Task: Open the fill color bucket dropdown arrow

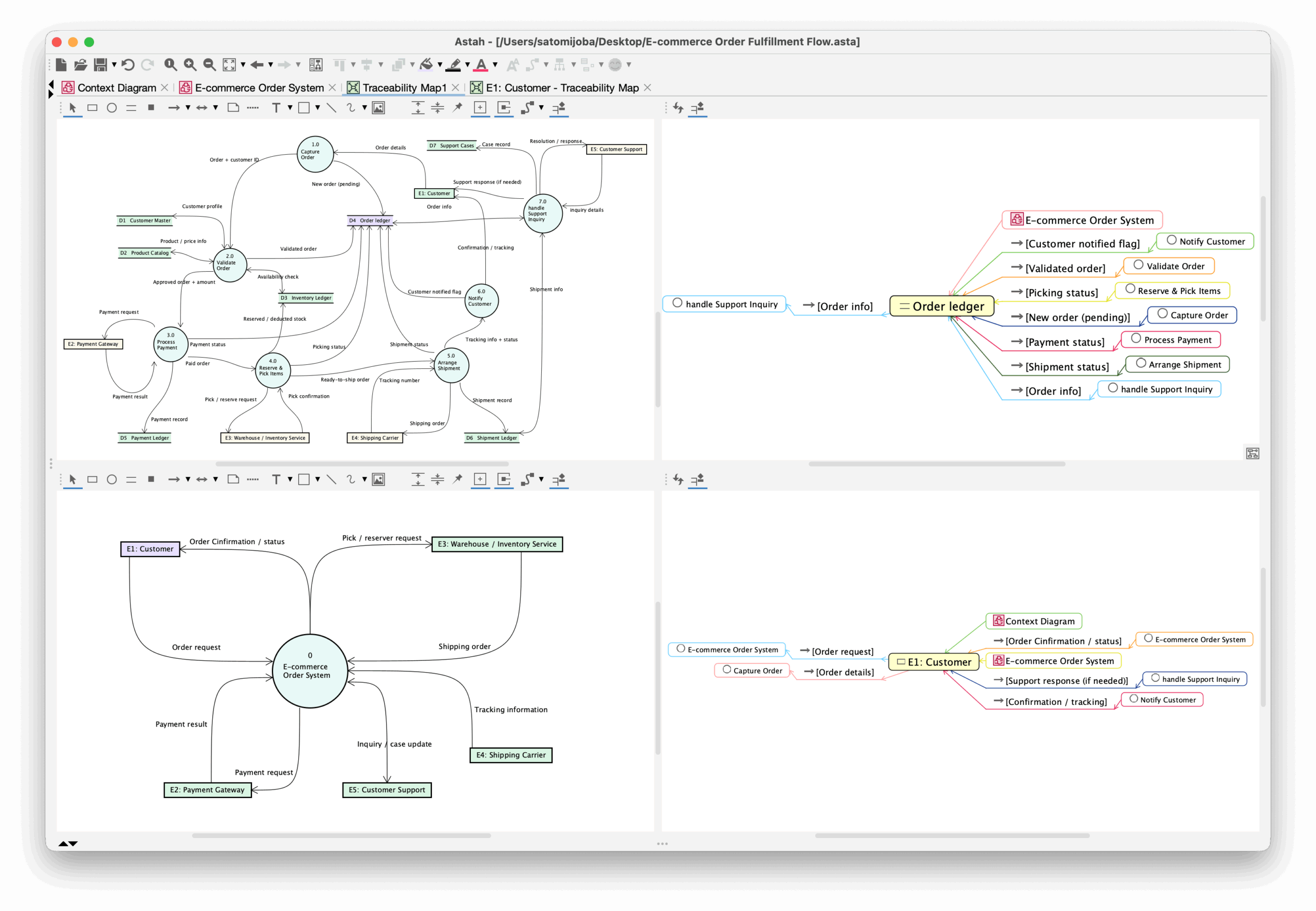Action: coord(440,65)
